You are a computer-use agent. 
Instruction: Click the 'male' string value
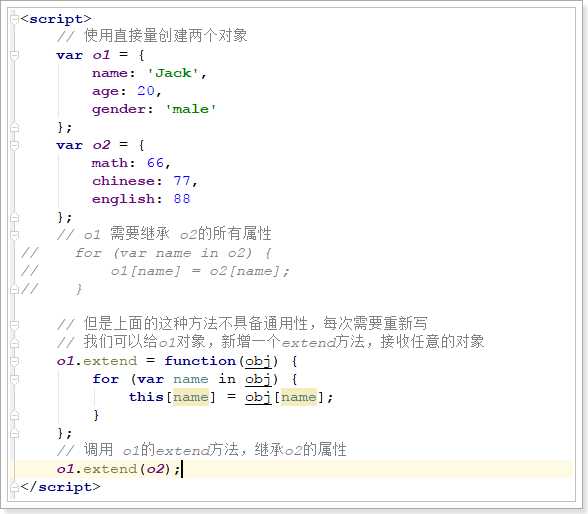point(190,109)
